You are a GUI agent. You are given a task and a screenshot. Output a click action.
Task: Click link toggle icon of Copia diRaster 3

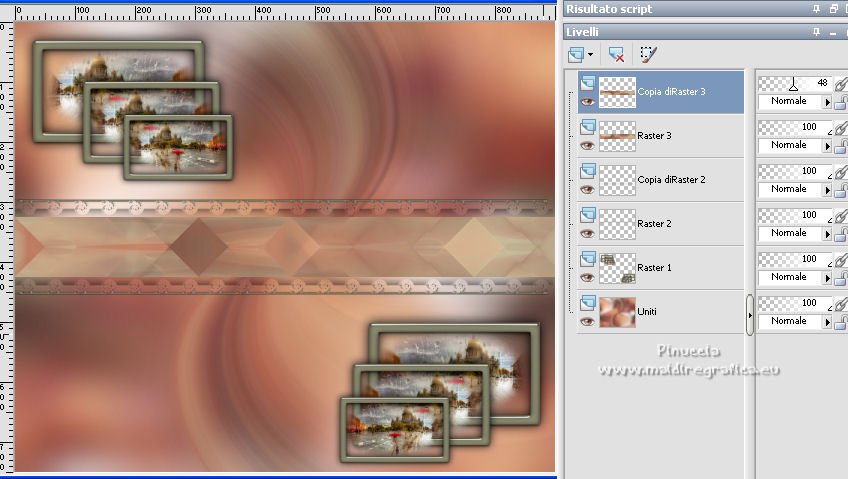[x=840, y=84]
